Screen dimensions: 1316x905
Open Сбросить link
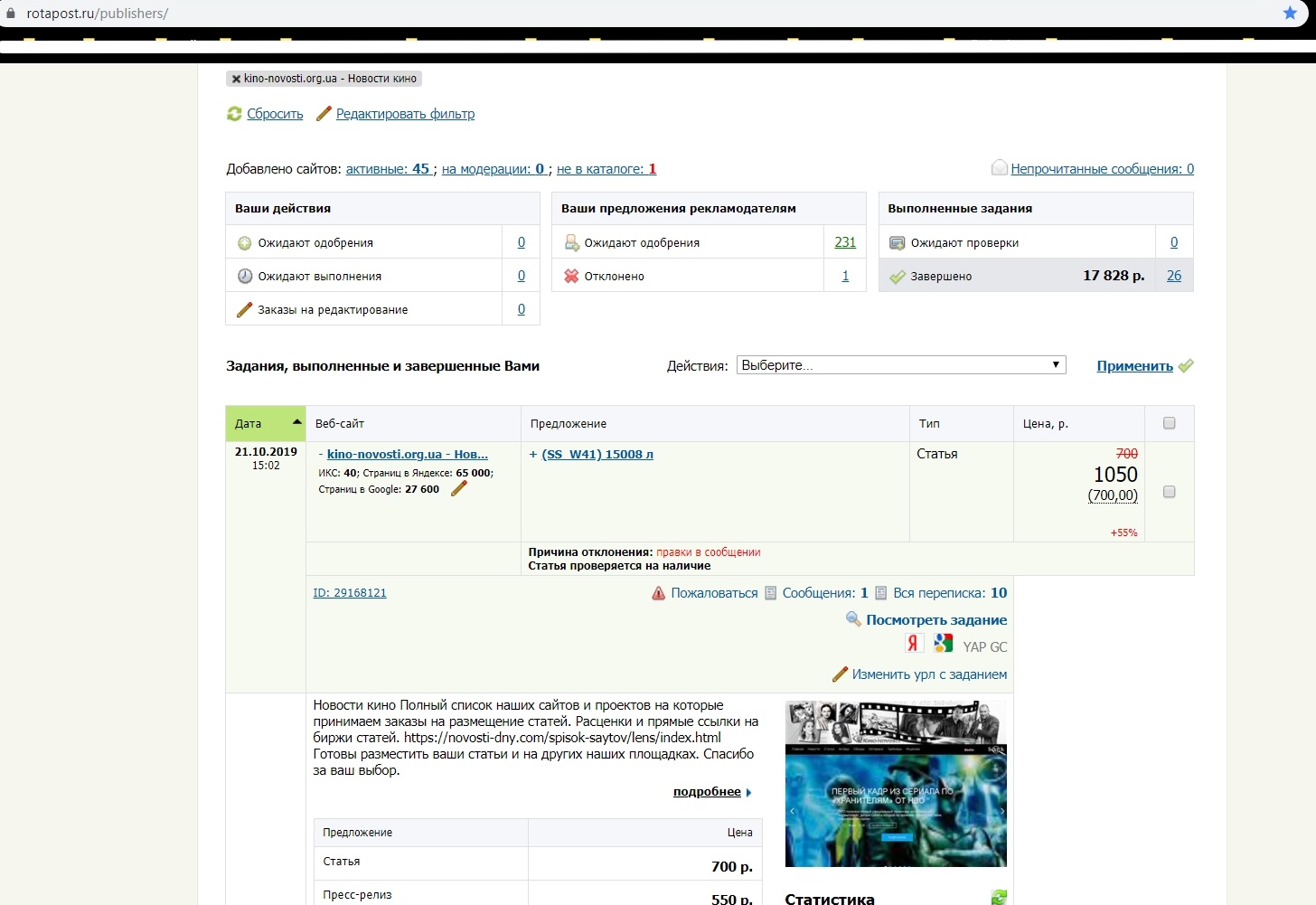pos(275,114)
